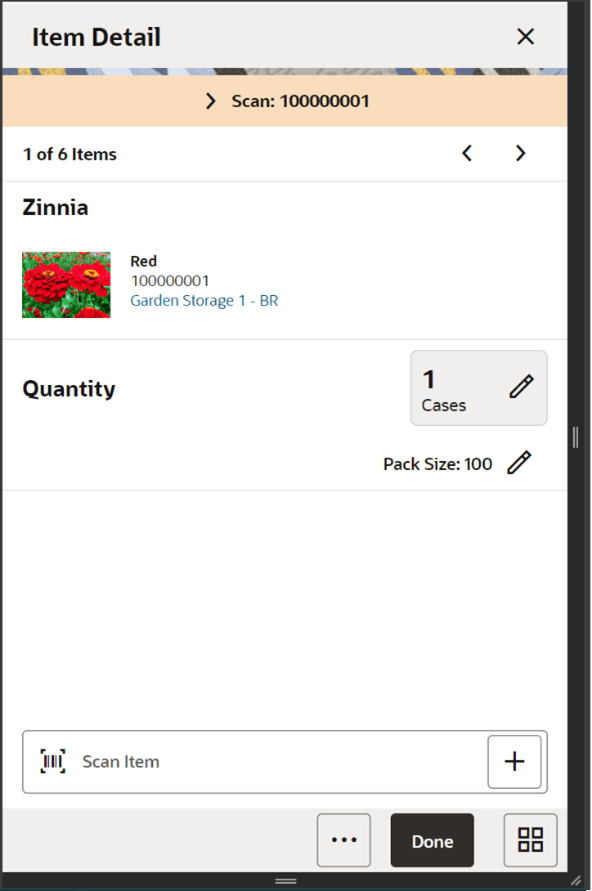This screenshot has width=592, height=891.
Task: Click the plus icon to add an item
Action: coord(514,761)
